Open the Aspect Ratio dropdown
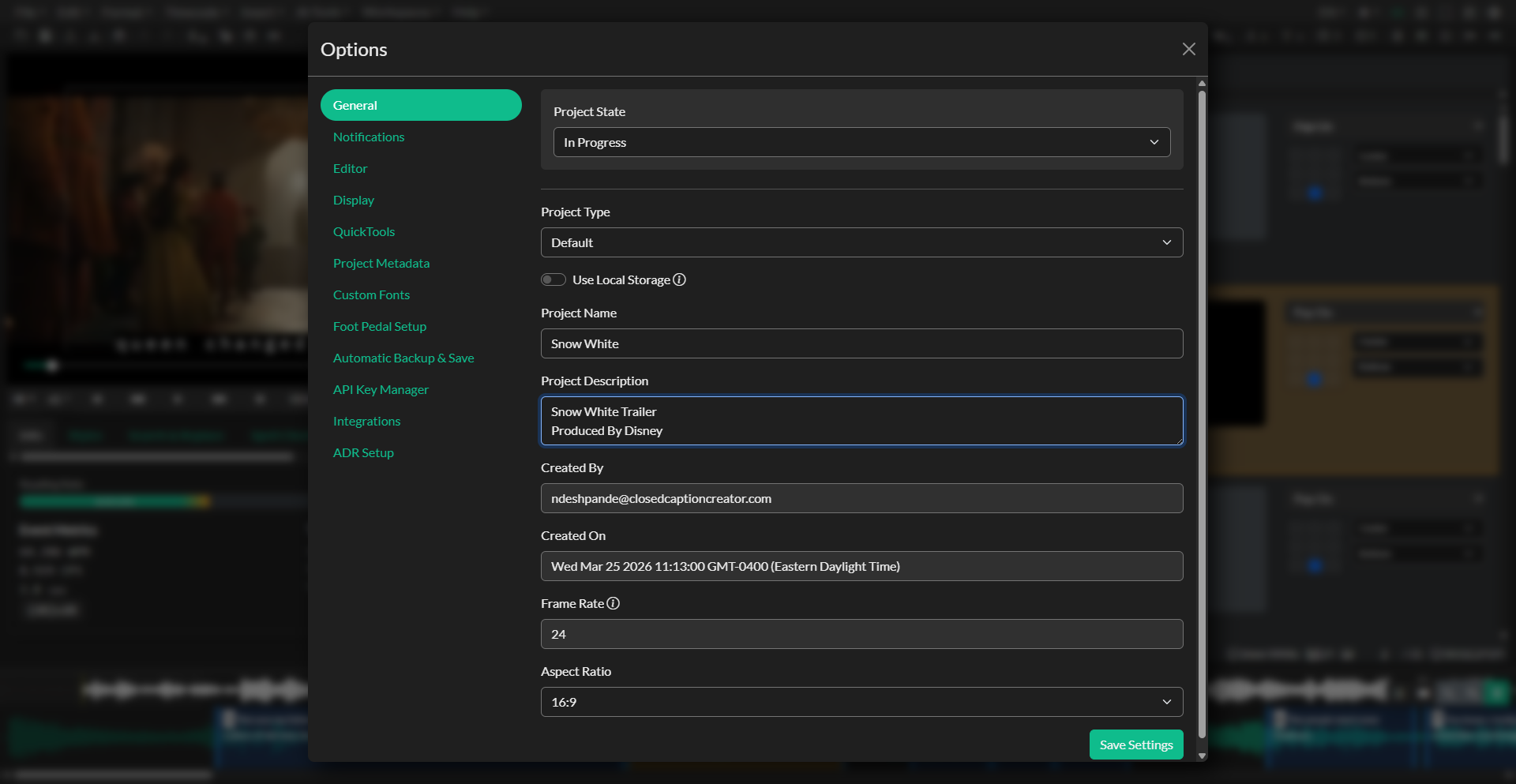The width and height of the screenshot is (1516, 784). click(861, 701)
